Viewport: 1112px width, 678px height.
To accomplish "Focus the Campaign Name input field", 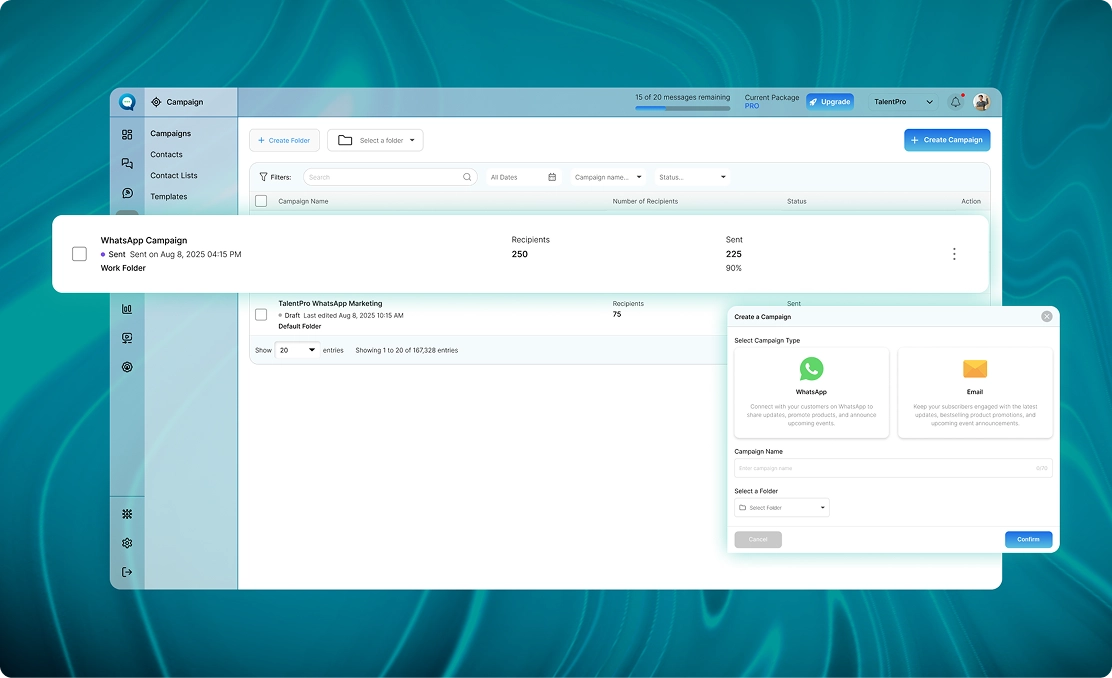I will click(893, 468).
